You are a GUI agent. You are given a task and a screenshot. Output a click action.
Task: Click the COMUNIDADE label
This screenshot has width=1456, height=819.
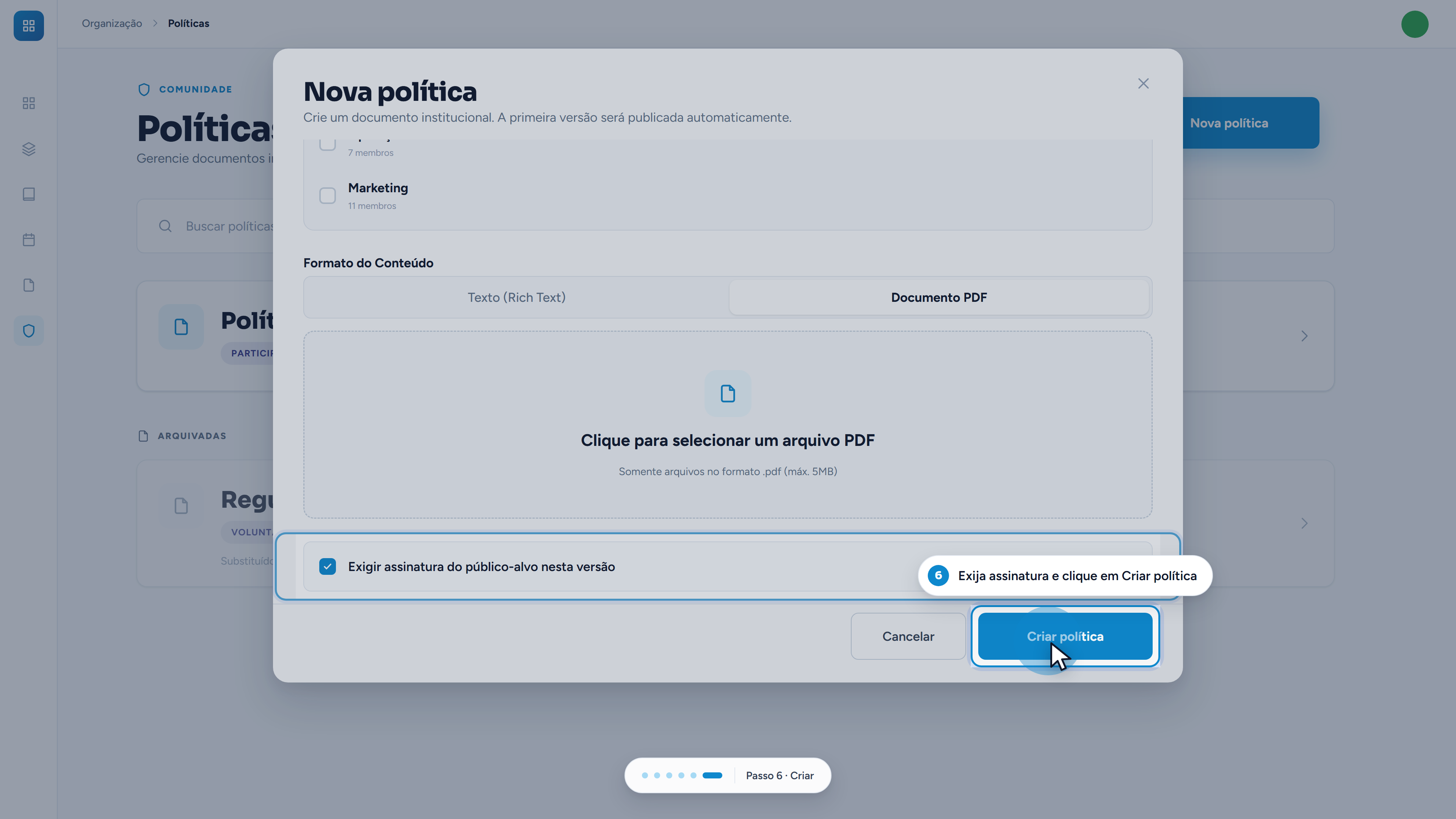195,89
